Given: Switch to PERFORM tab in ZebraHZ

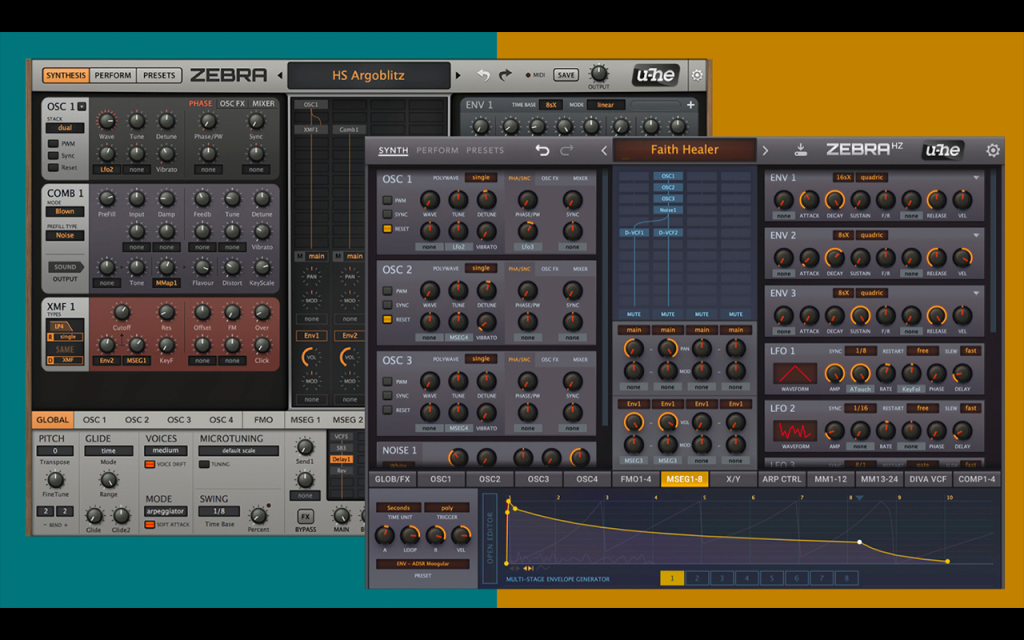Looking at the screenshot, I should (x=437, y=150).
